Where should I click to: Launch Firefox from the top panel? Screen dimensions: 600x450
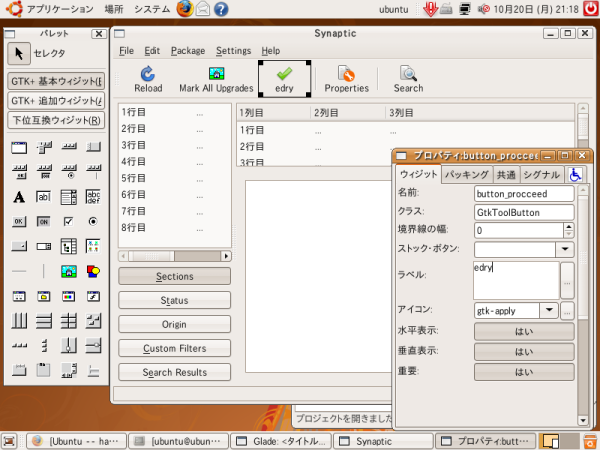pos(185,9)
